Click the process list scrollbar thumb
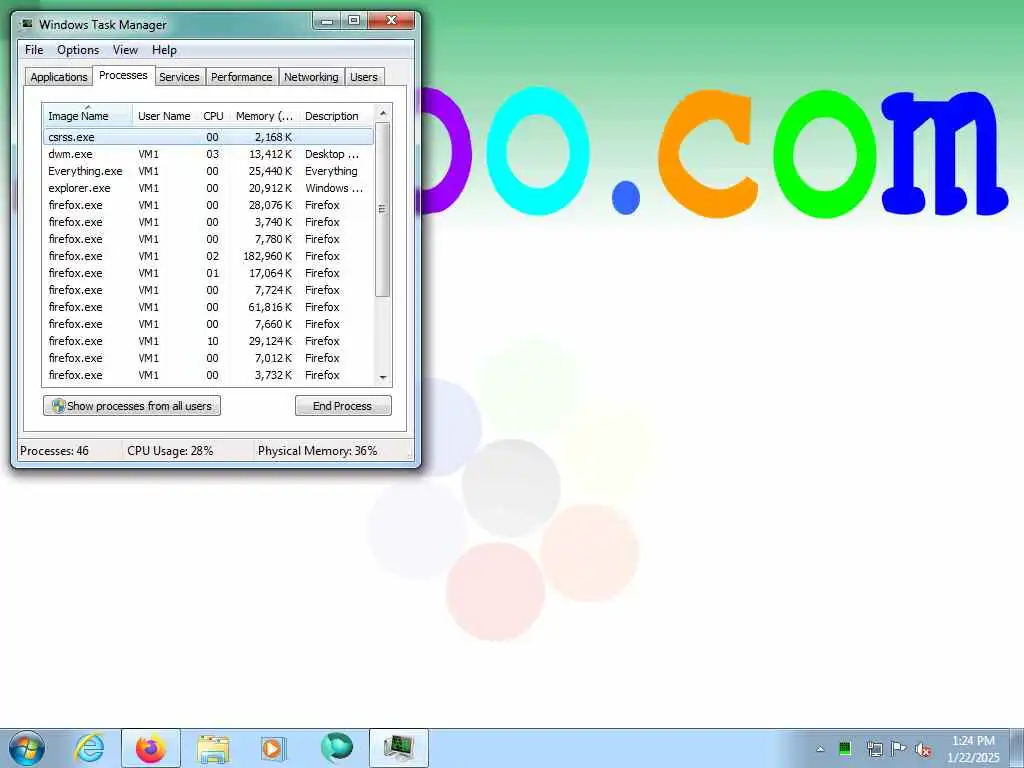Image resolution: width=1024 pixels, height=768 pixels. click(x=383, y=209)
